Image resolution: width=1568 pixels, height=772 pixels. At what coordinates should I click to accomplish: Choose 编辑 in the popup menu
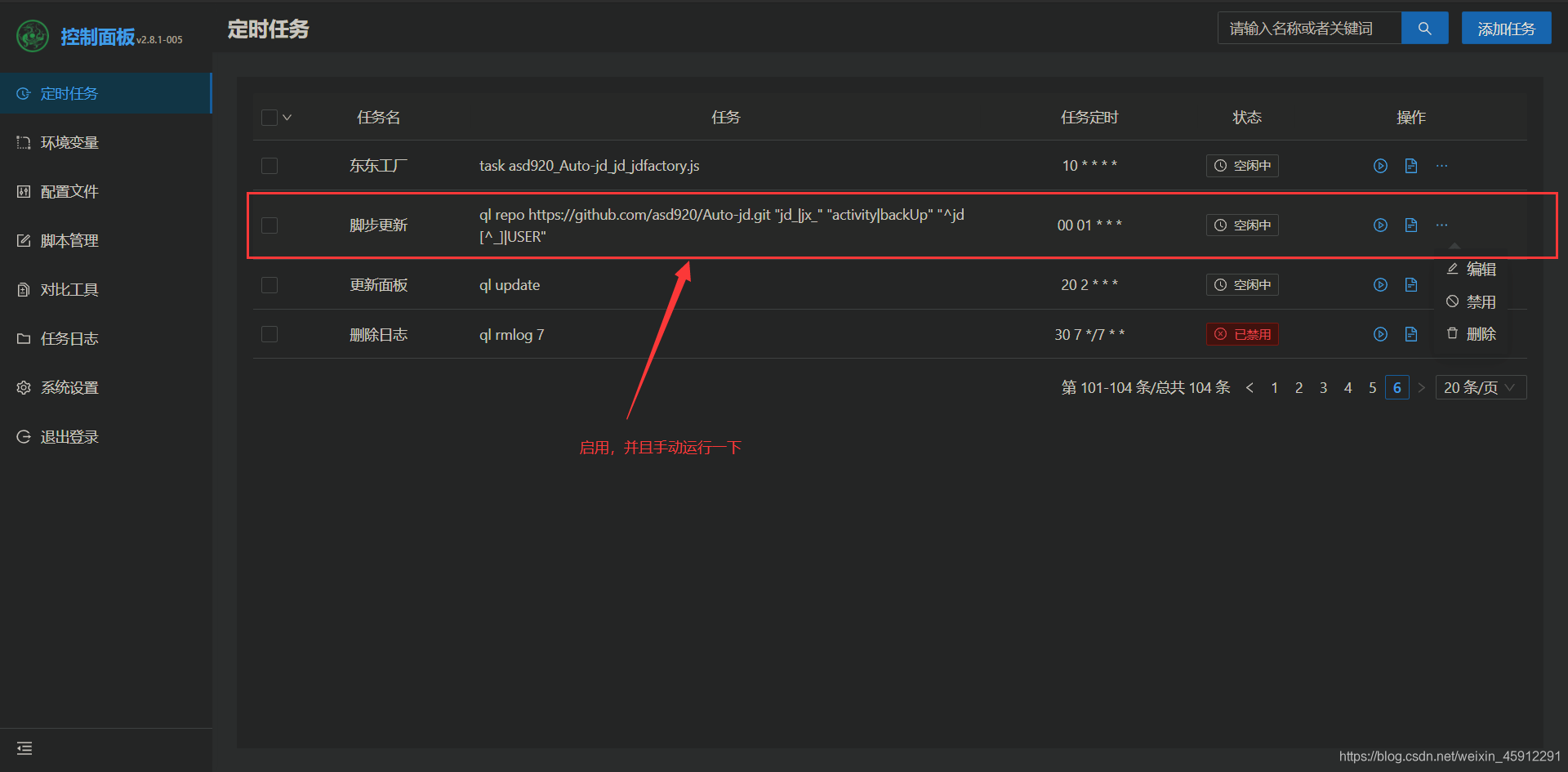[1471, 269]
